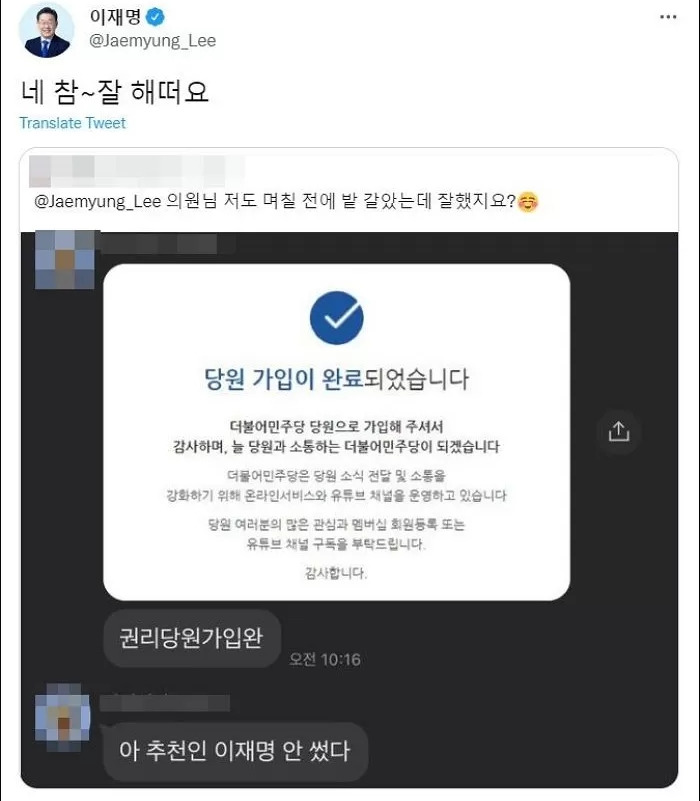Tap the share icon beside the membership card
Image resolution: width=700 pixels, height=801 pixels.
pos(619,432)
